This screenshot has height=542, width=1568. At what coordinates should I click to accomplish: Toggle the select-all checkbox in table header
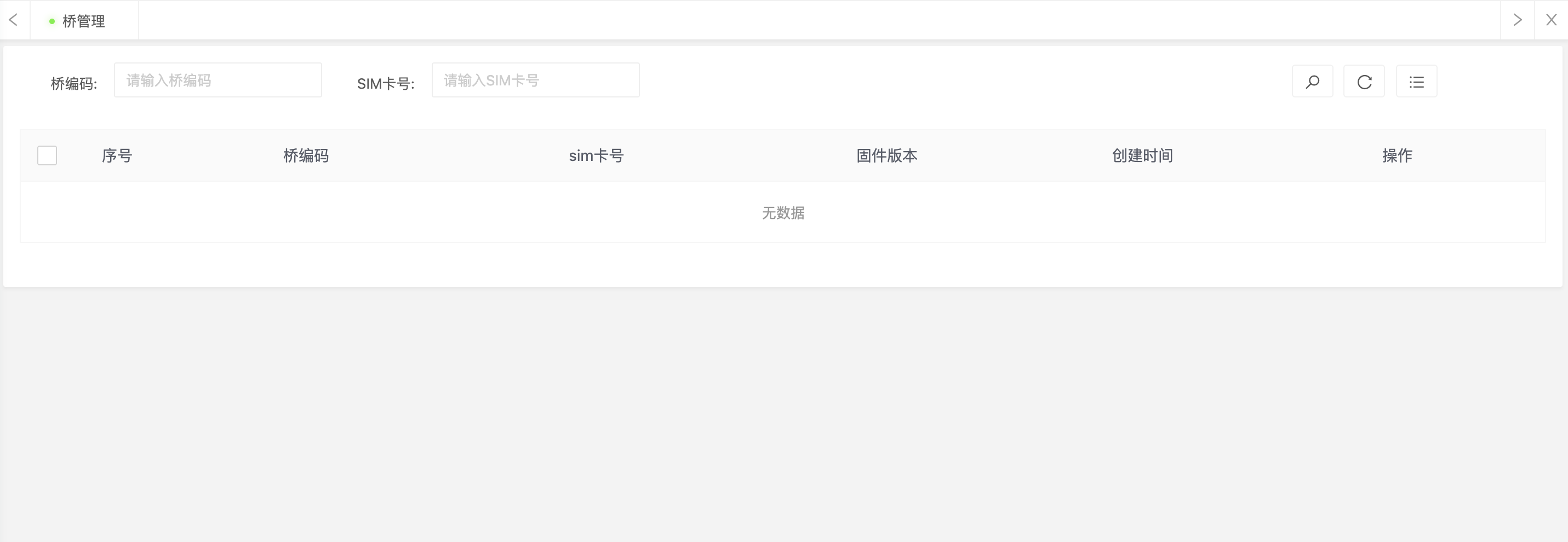click(x=47, y=155)
